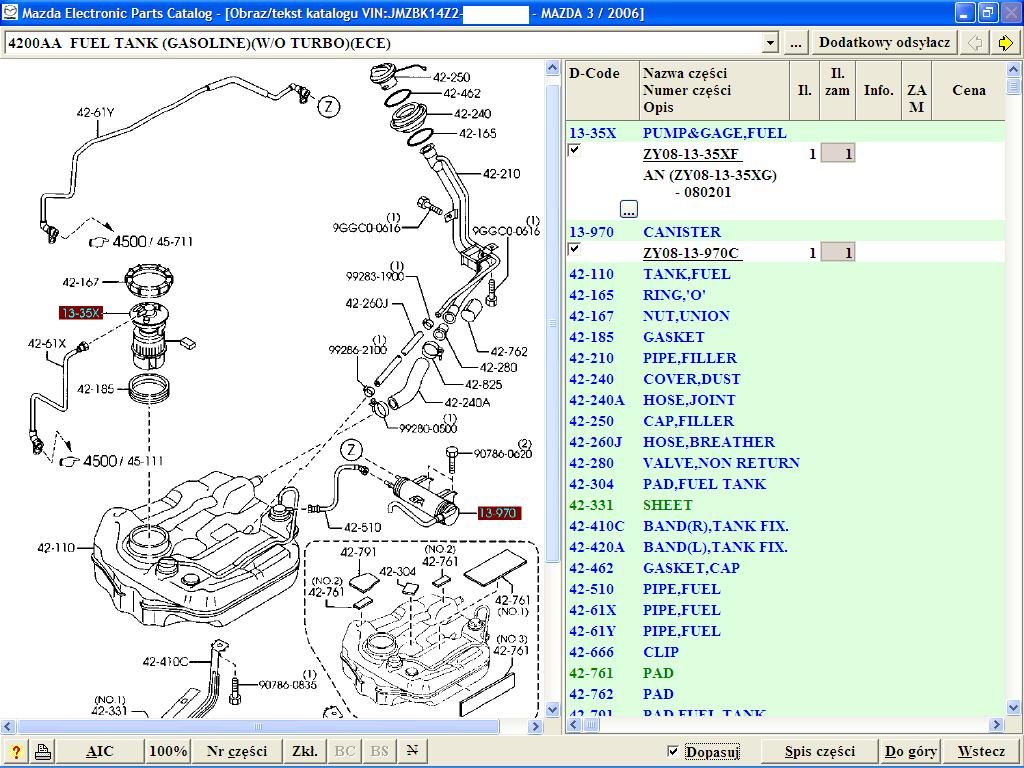The image size is (1024, 768).
Task: Click the 100% zoom button
Action: [168, 752]
